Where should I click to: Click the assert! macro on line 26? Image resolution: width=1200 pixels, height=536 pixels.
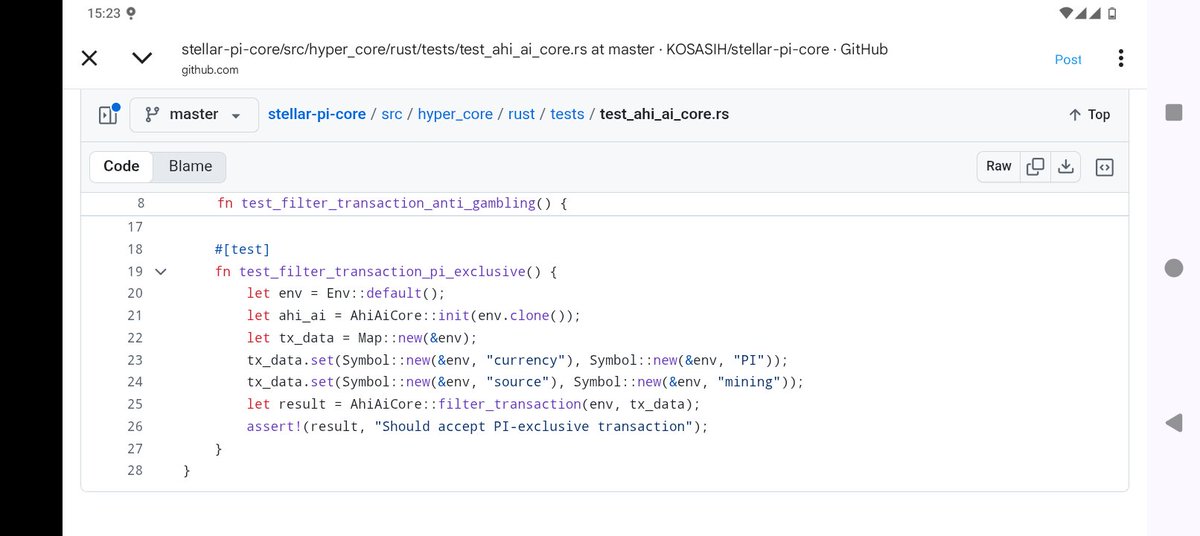[274, 426]
